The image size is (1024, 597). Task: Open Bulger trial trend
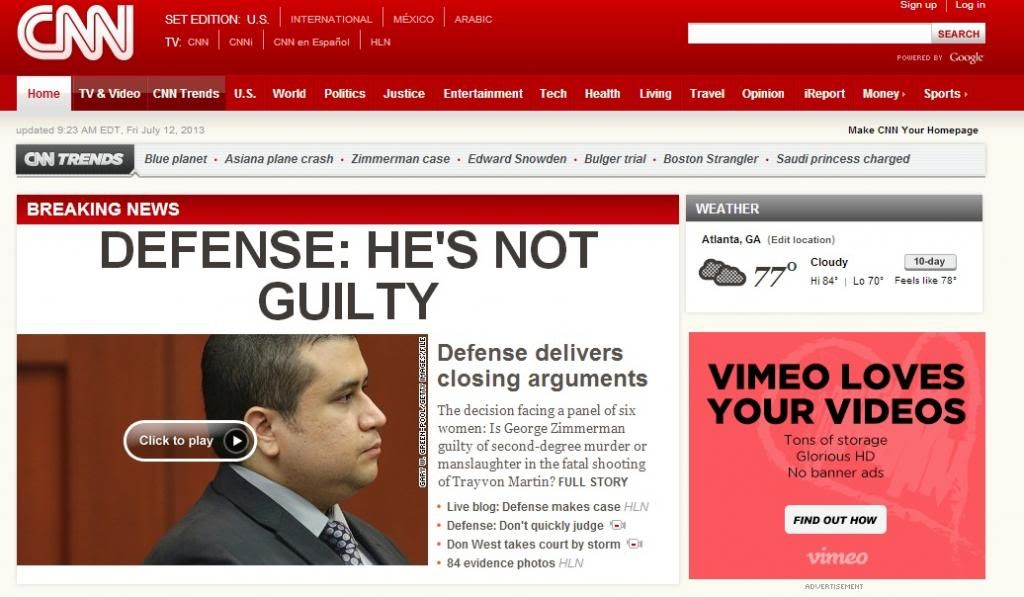pos(615,159)
